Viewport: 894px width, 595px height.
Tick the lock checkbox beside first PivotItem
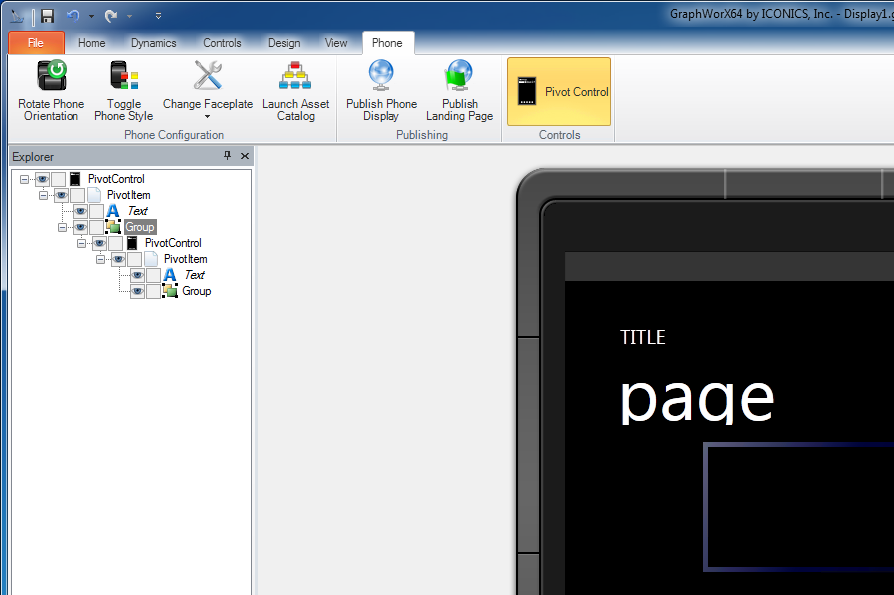[x=77, y=196]
